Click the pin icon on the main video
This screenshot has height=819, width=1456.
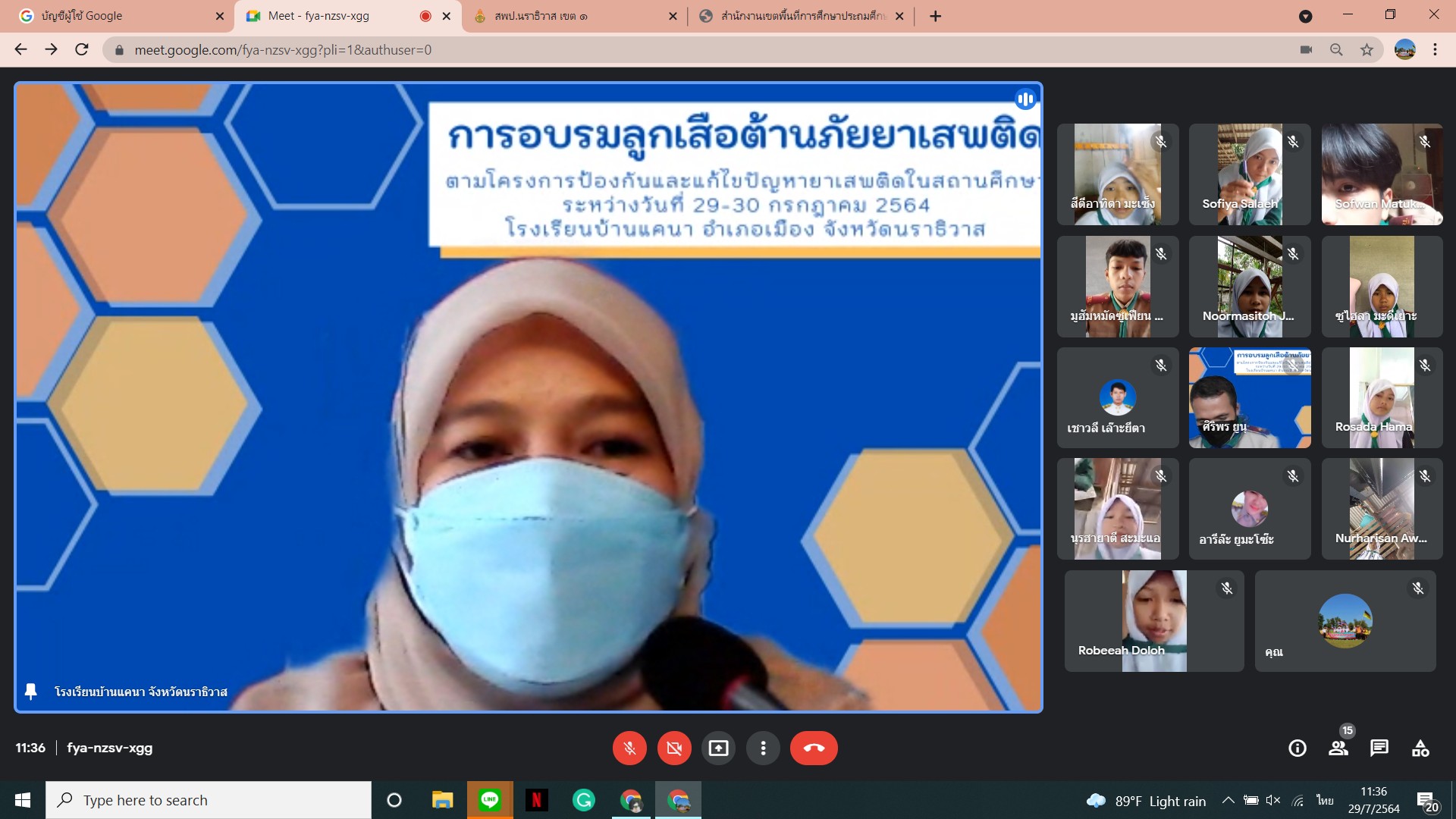[x=31, y=692]
